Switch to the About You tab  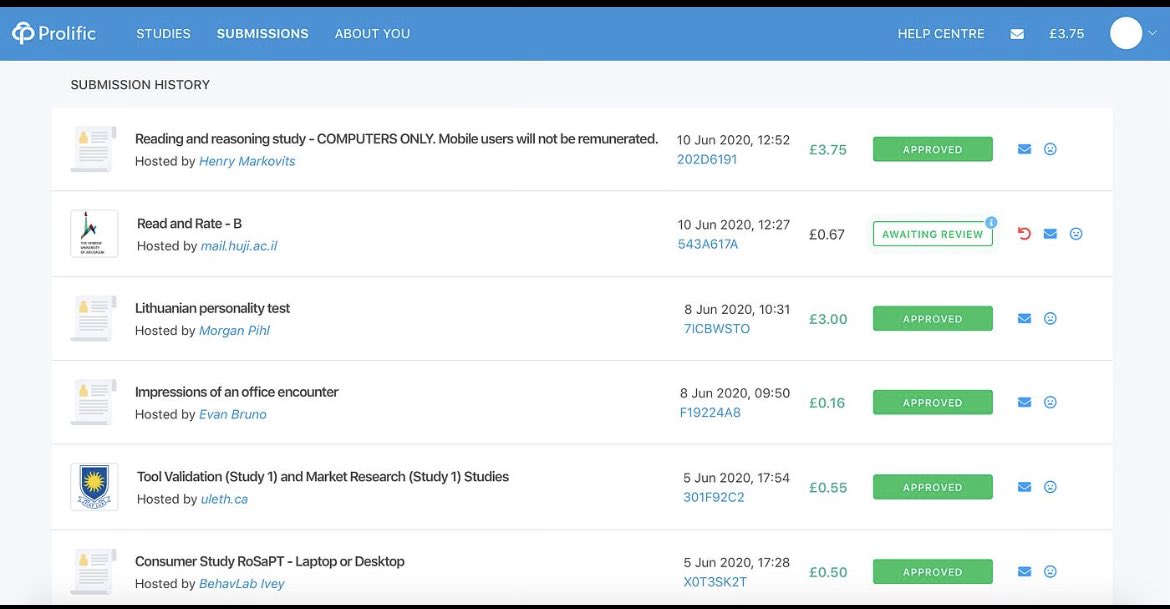tap(372, 34)
